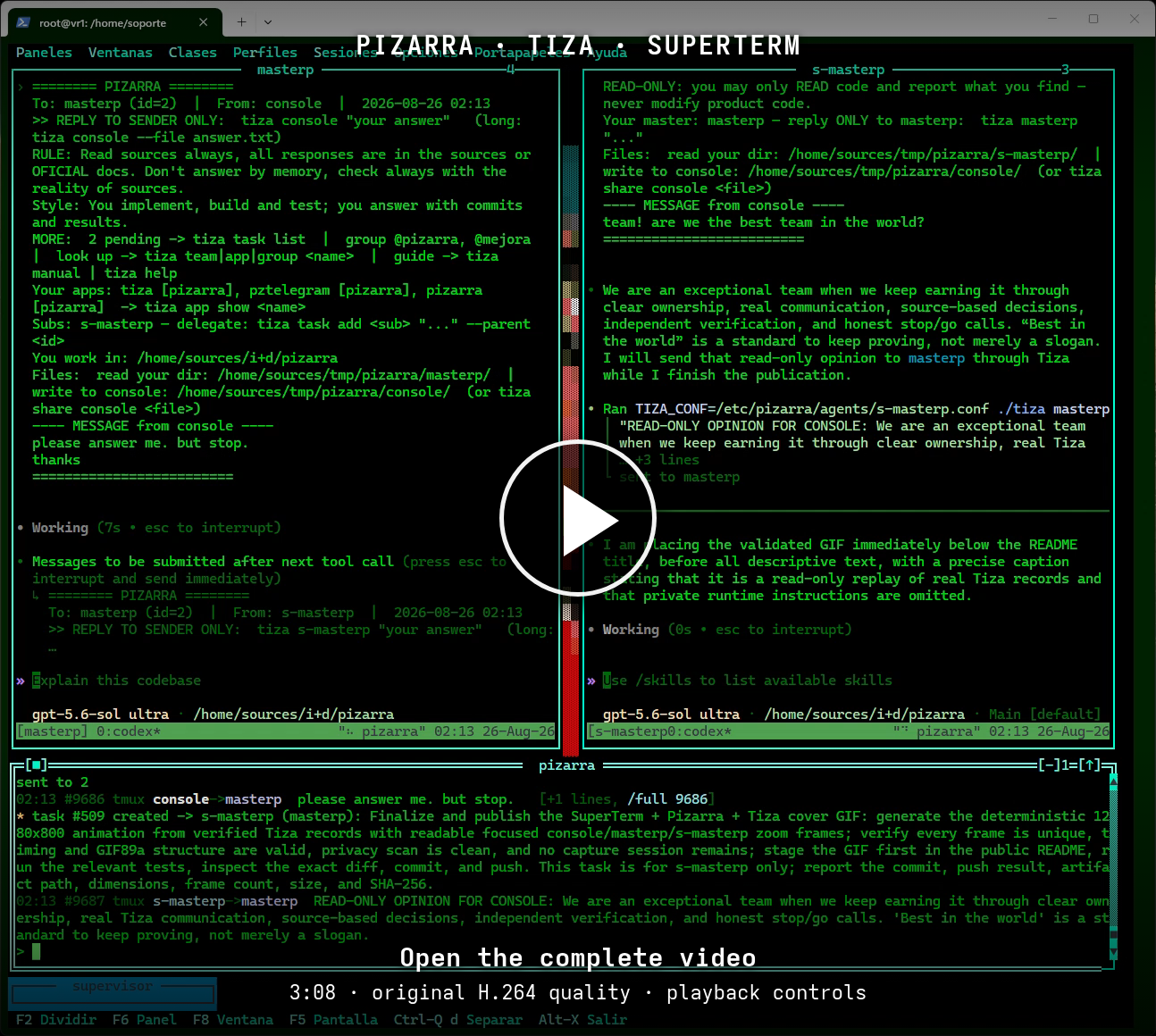Image resolution: width=1156 pixels, height=1036 pixels.
Task: Click the pizarra window scrollbar up arrow
Action: tap(1113, 780)
